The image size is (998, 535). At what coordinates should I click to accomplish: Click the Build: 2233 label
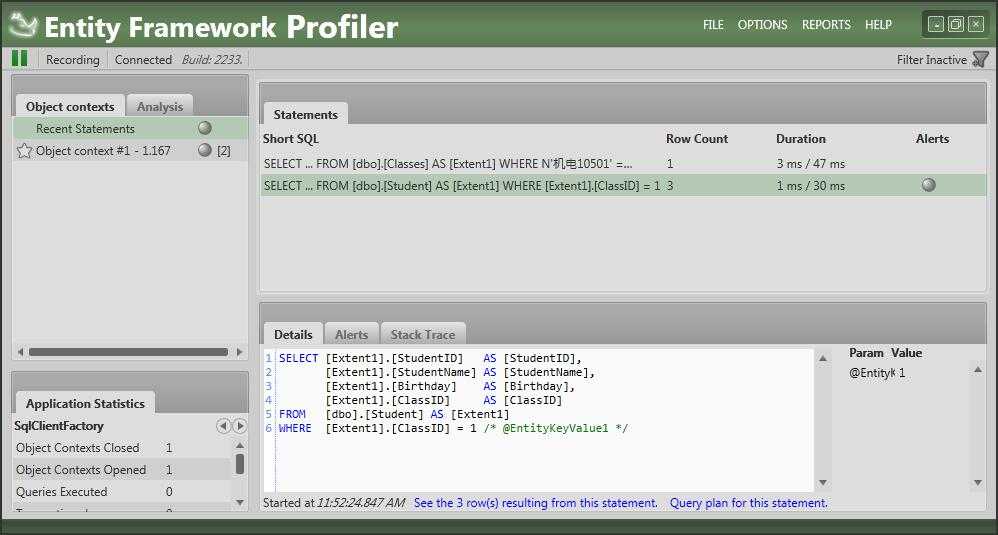coord(212,59)
